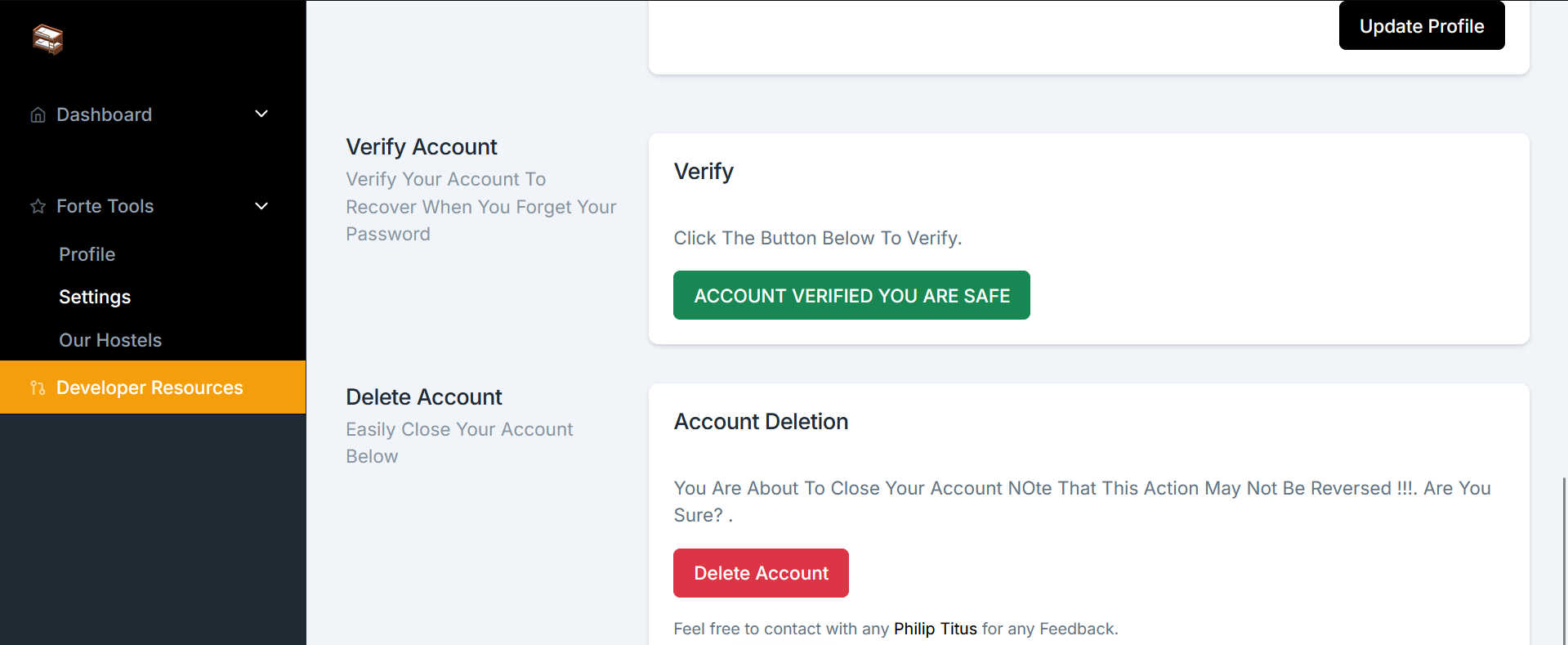Open the Profile submenu item
1568x645 pixels.
click(87, 254)
